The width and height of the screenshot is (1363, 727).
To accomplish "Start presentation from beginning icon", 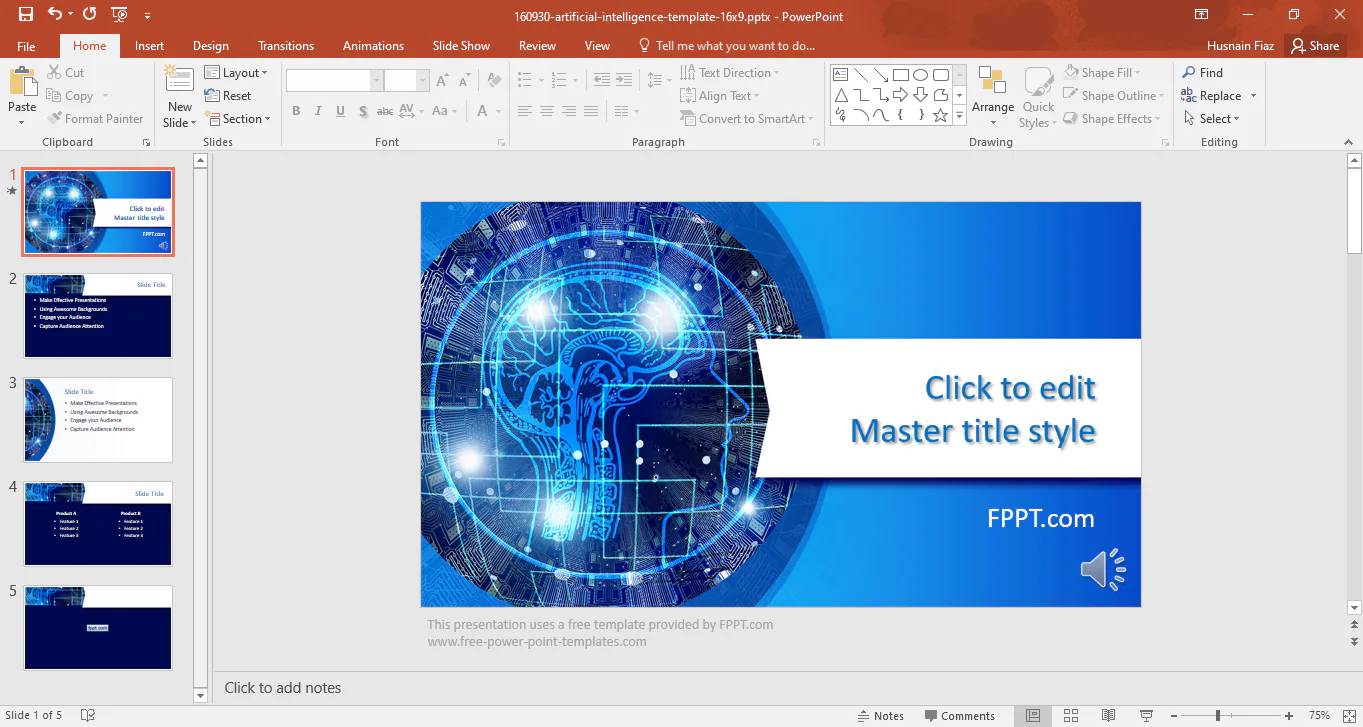I will click(120, 15).
